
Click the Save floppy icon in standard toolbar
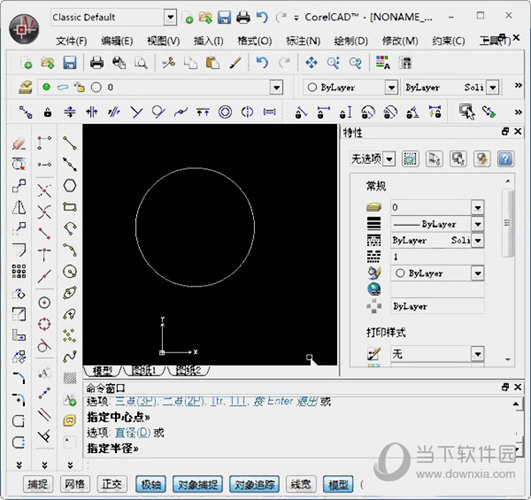point(70,63)
